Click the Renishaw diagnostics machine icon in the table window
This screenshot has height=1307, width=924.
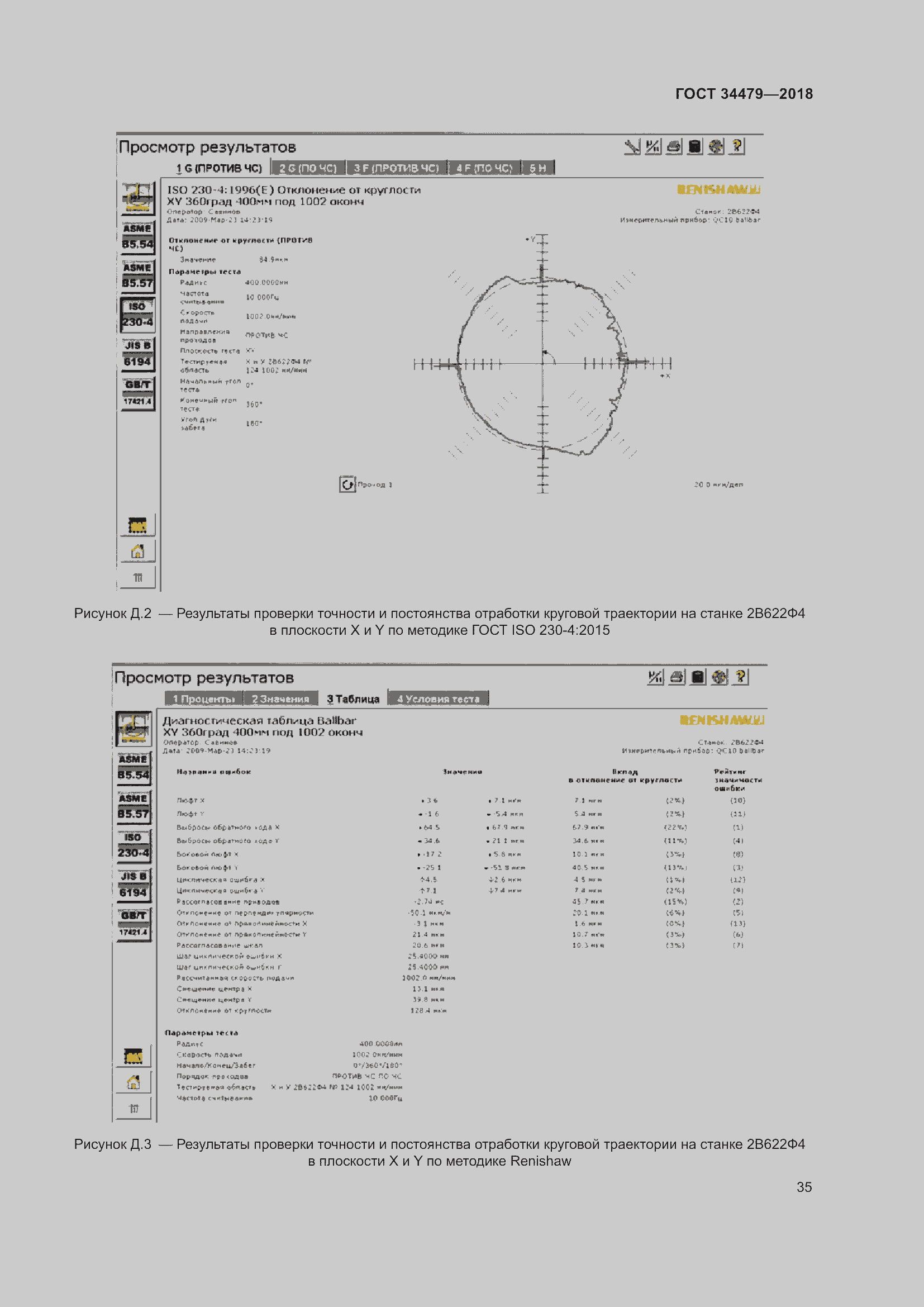pos(133,728)
